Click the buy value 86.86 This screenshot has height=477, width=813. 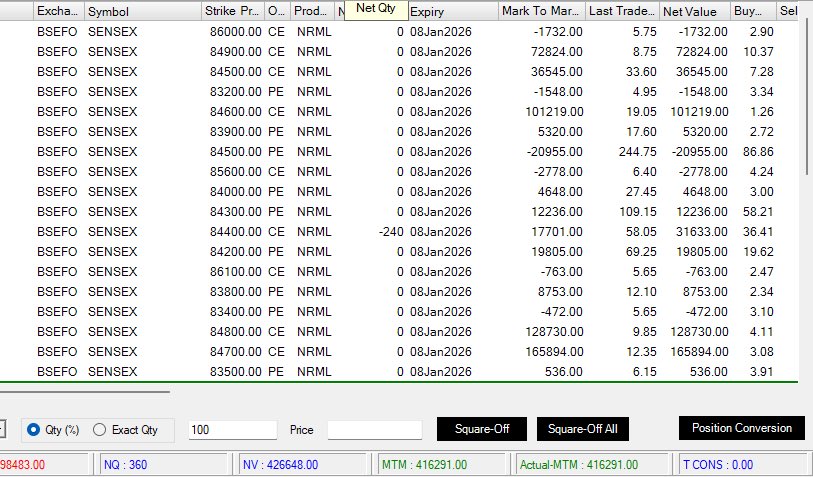(x=758, y=151)
